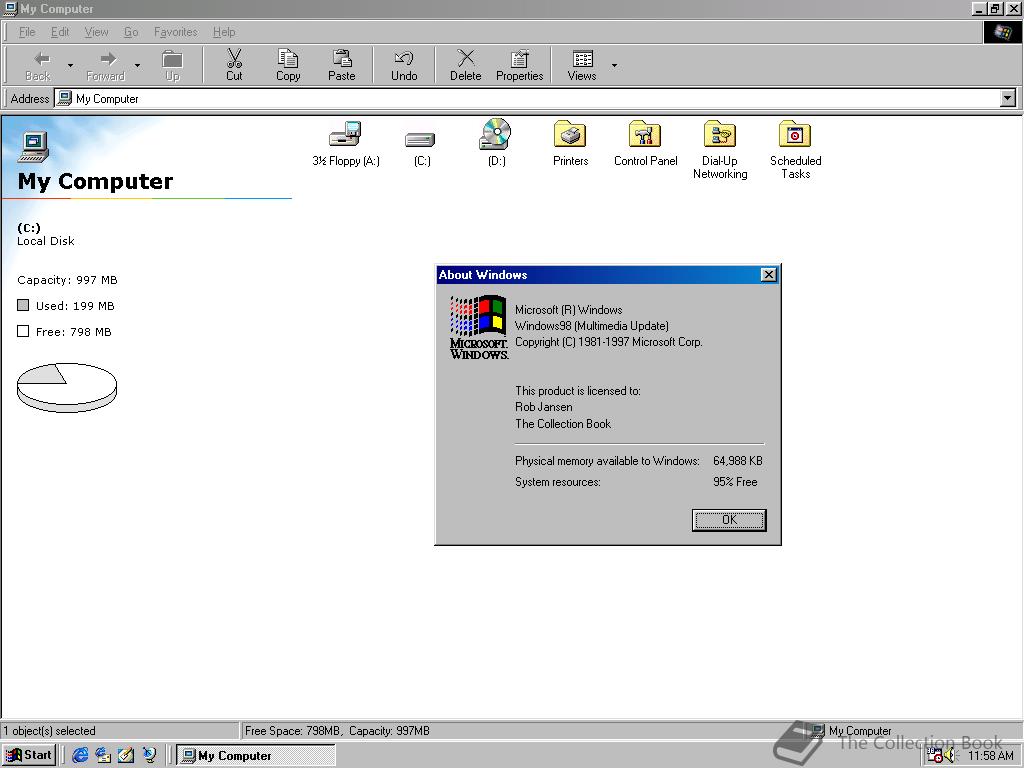Expand the Views dropdown arrow

pyautogui.click(x=614, y=65)
